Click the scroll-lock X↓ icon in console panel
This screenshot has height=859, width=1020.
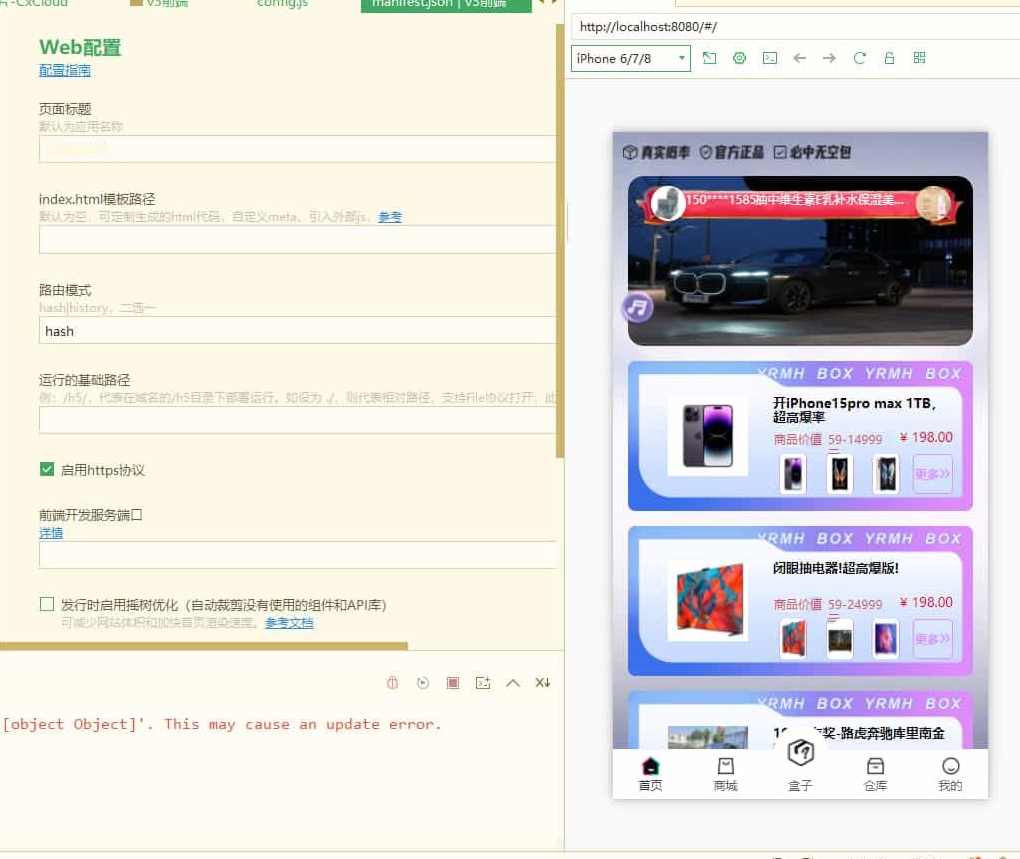[x=541, y=682]
